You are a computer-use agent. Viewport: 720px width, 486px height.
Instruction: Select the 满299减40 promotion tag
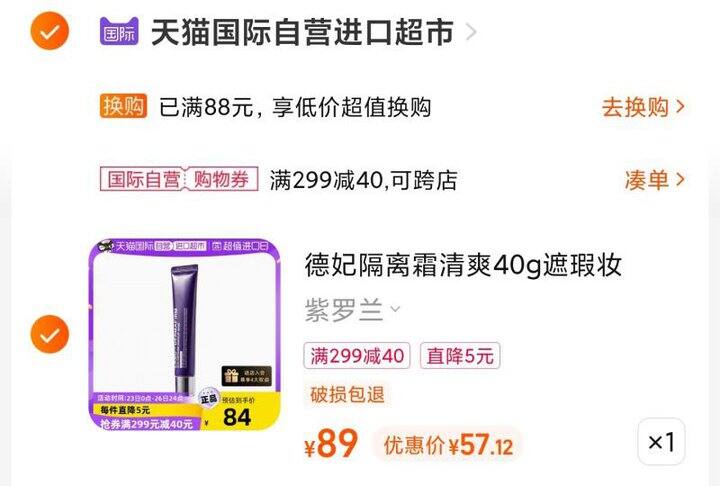point(357,356)
